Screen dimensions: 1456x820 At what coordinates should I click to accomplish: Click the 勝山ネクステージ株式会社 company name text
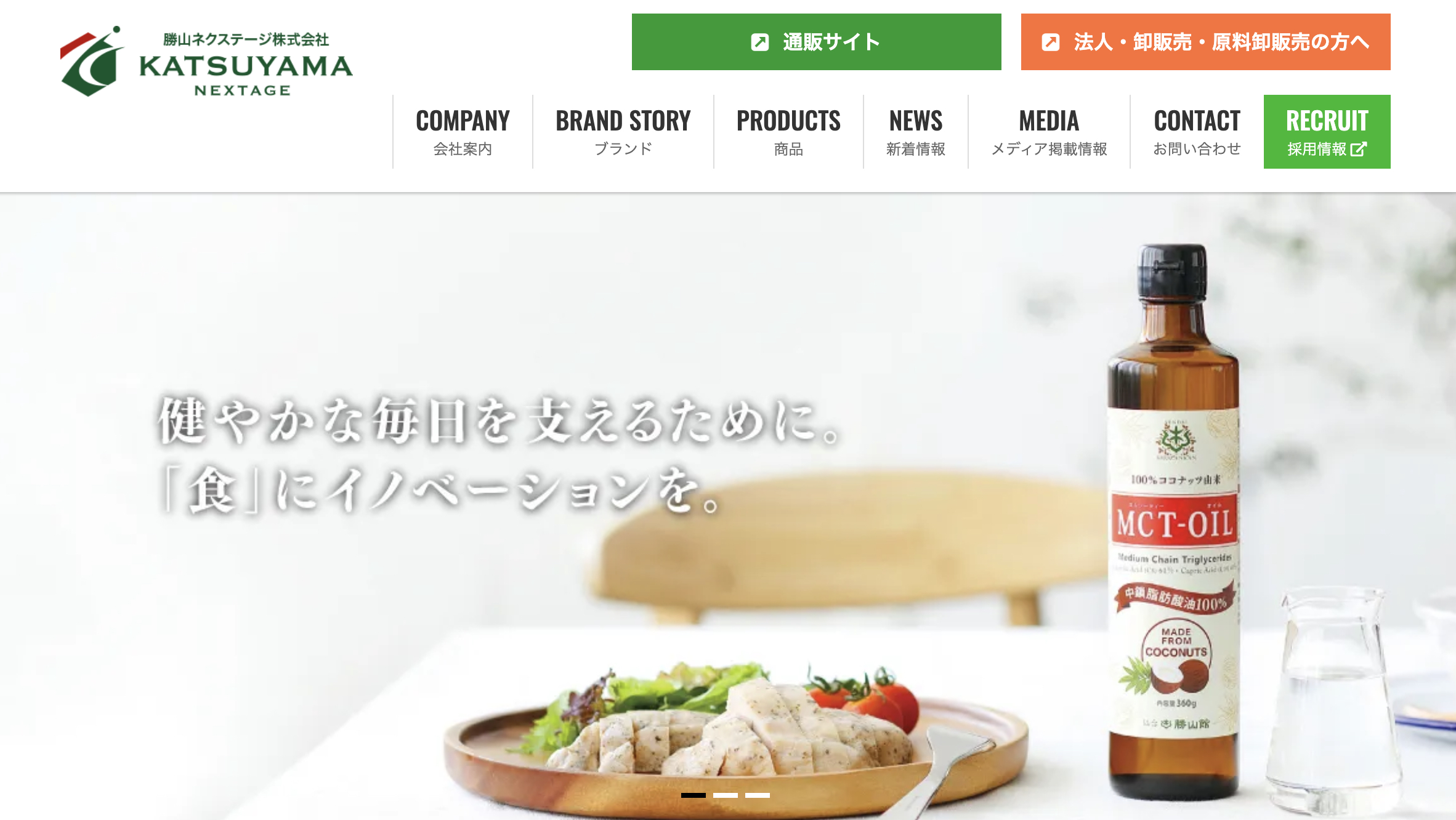[246, 39]
